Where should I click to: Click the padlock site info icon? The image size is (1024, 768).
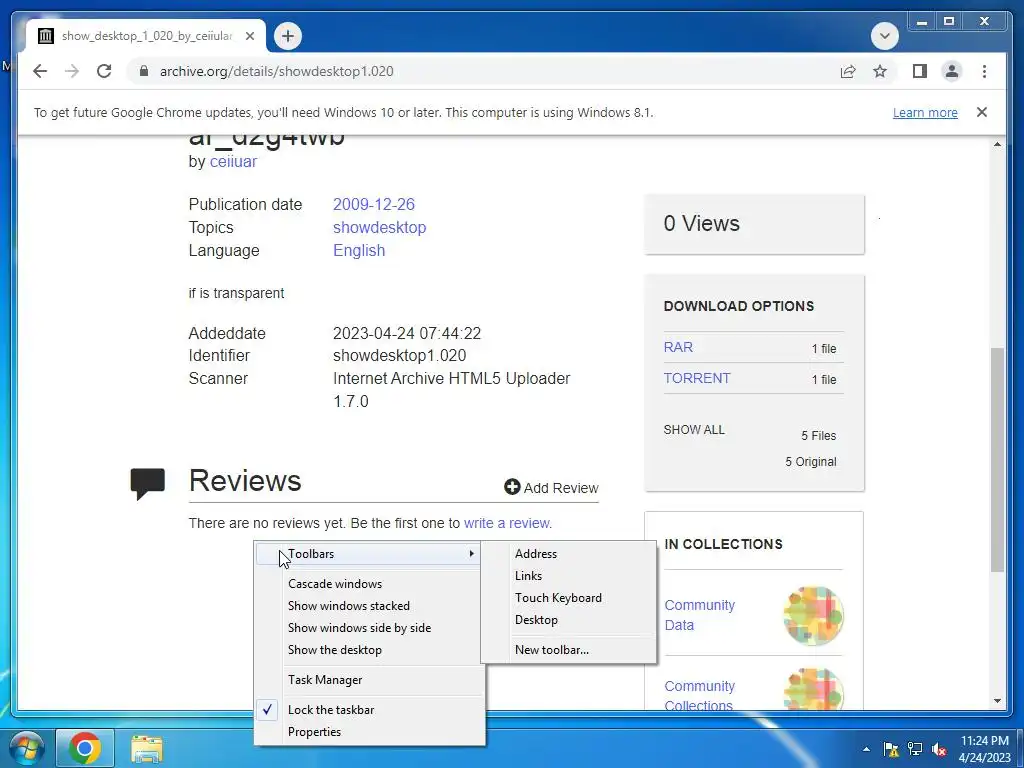pos(144,71)
